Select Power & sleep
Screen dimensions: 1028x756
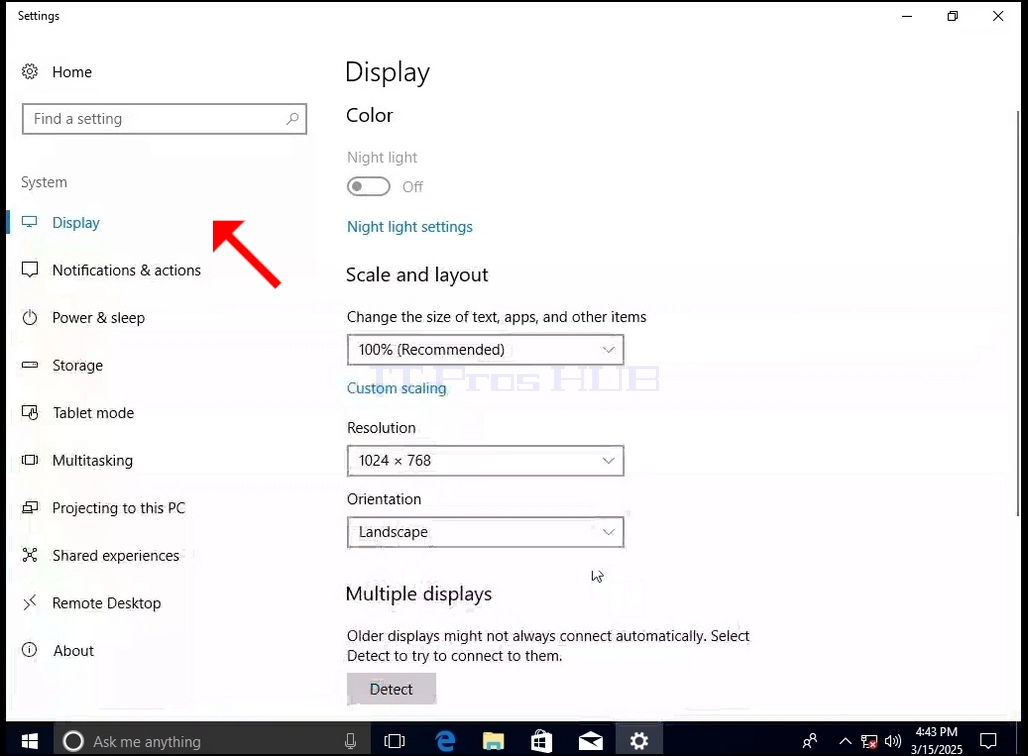pyautogui.click(x=98, y=317)
